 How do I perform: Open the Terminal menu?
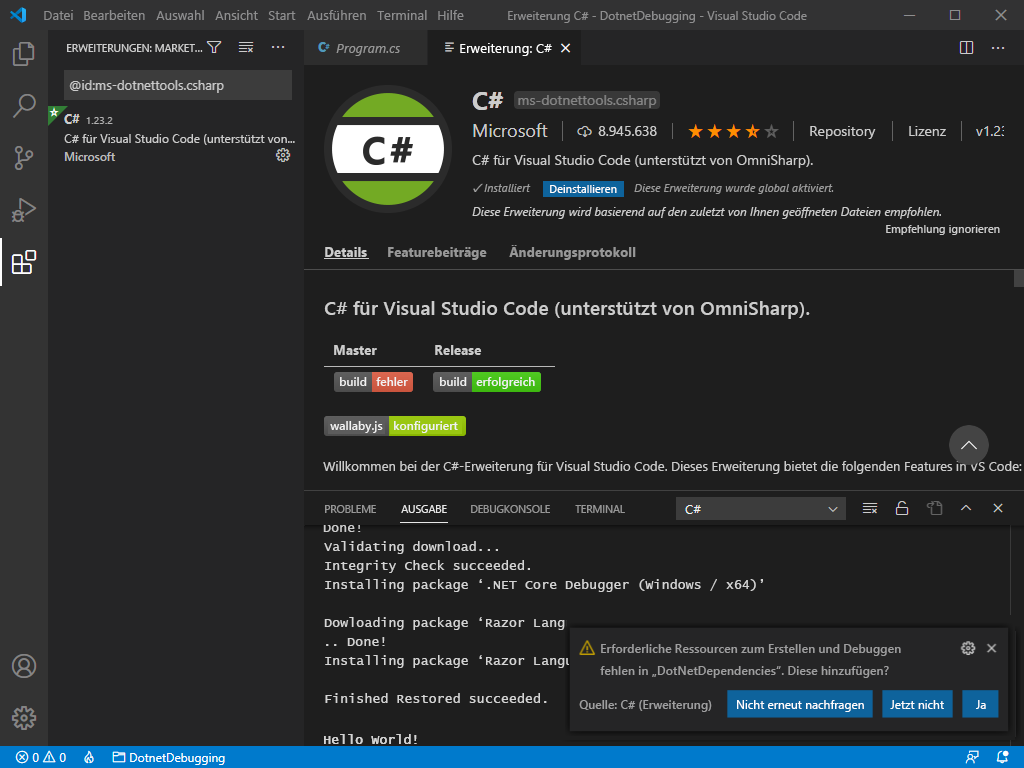click(401, 15)
